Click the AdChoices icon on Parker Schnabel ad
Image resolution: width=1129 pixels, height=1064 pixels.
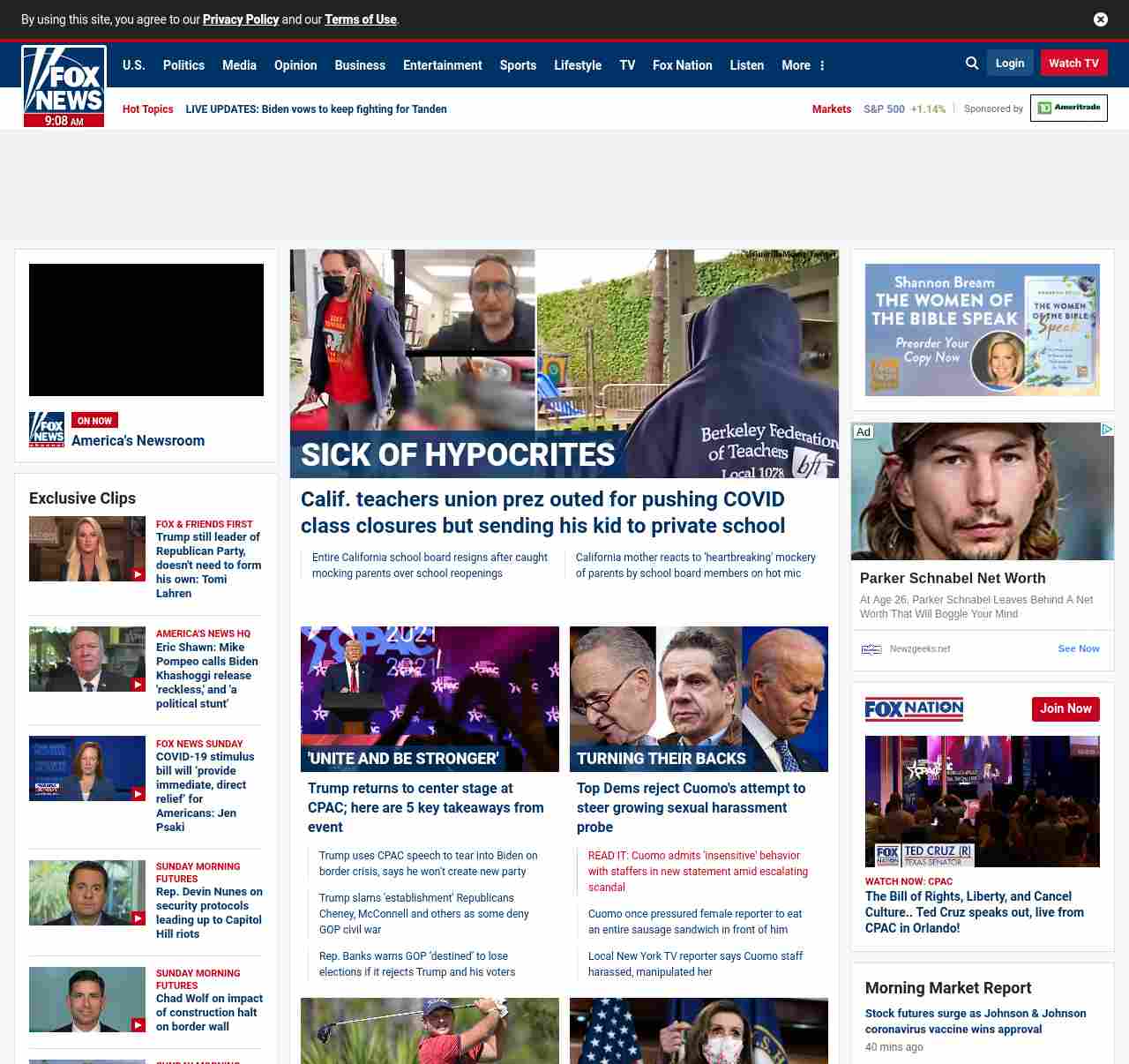(1106, 430)
